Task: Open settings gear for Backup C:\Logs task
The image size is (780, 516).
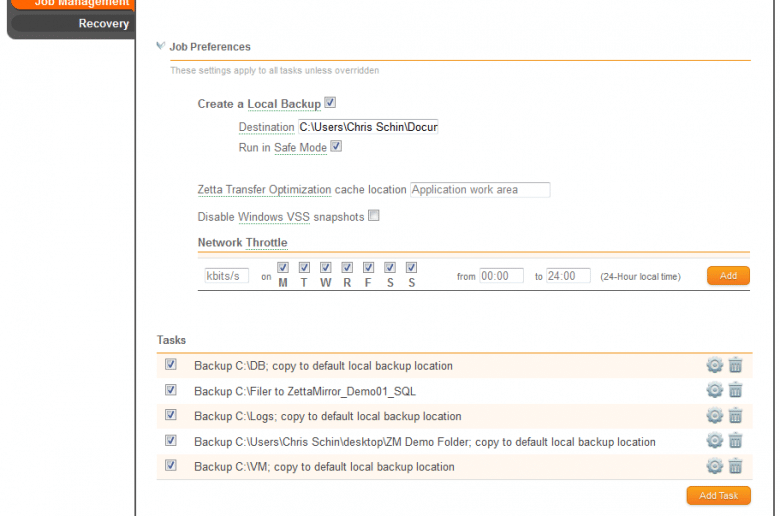Action: tap(714, 415)
